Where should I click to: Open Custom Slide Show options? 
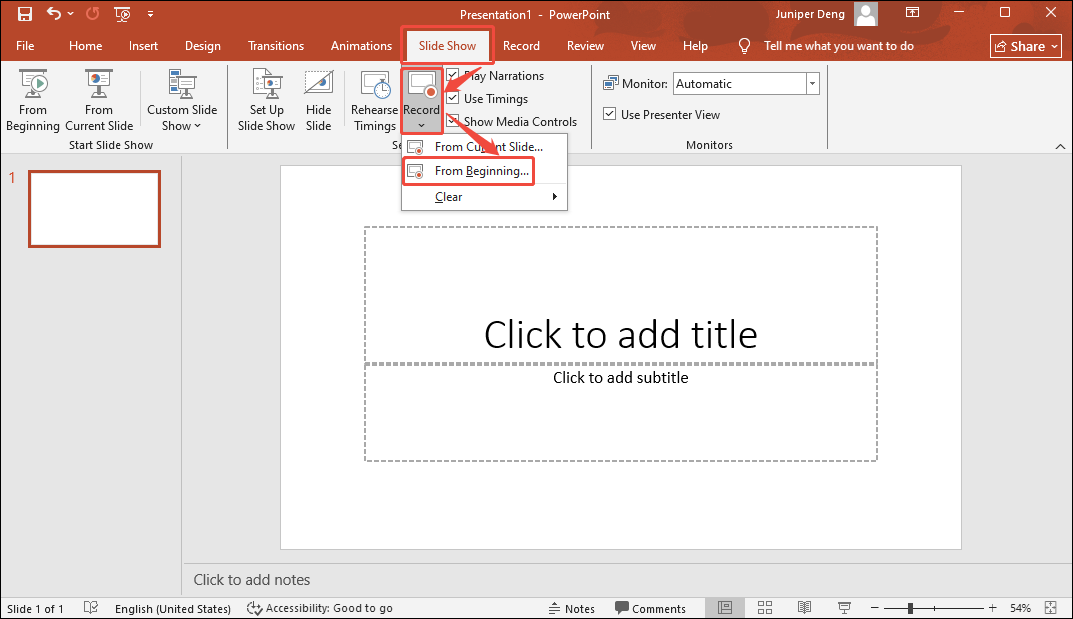point(182,99)
